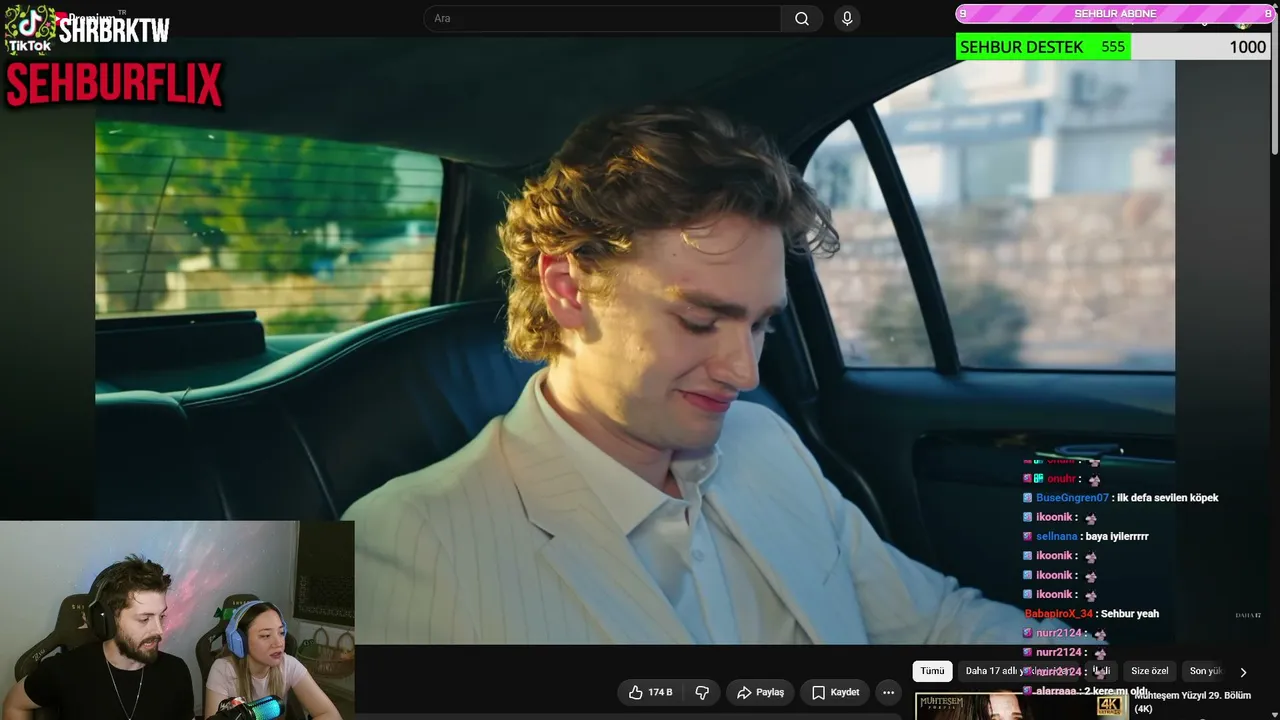This screenshot has height=720, width=1280.
Task: Click the goal target value 1000
Action: pos(1247,47)
